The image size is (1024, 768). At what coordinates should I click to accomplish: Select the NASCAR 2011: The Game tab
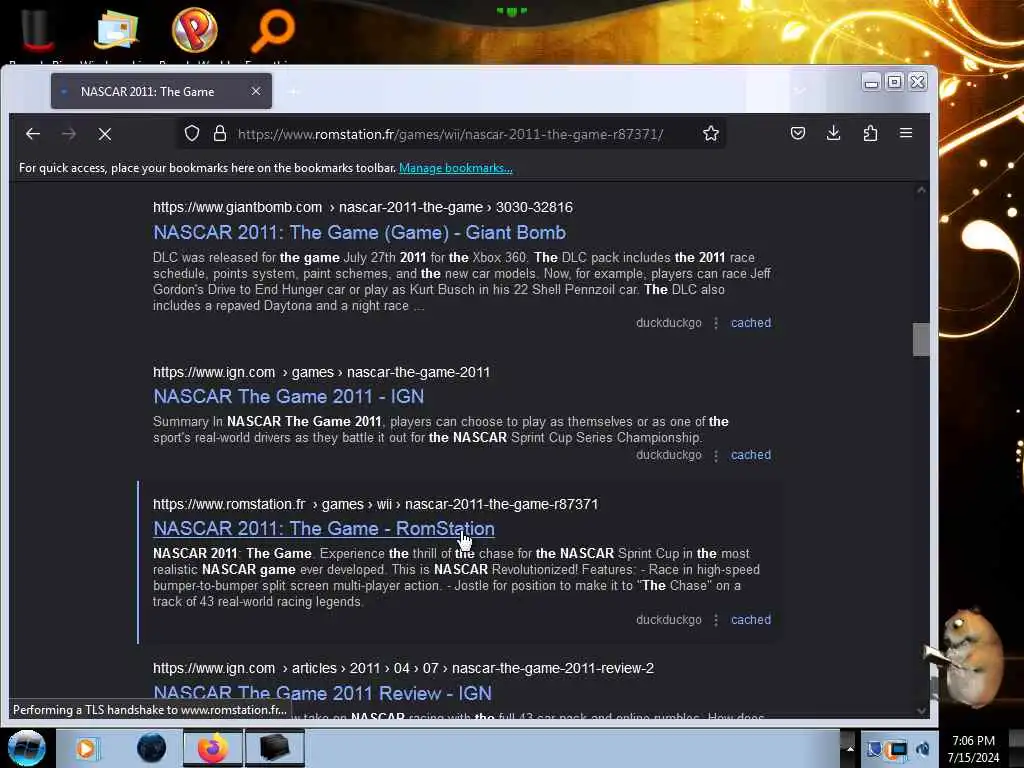(161, 91)
